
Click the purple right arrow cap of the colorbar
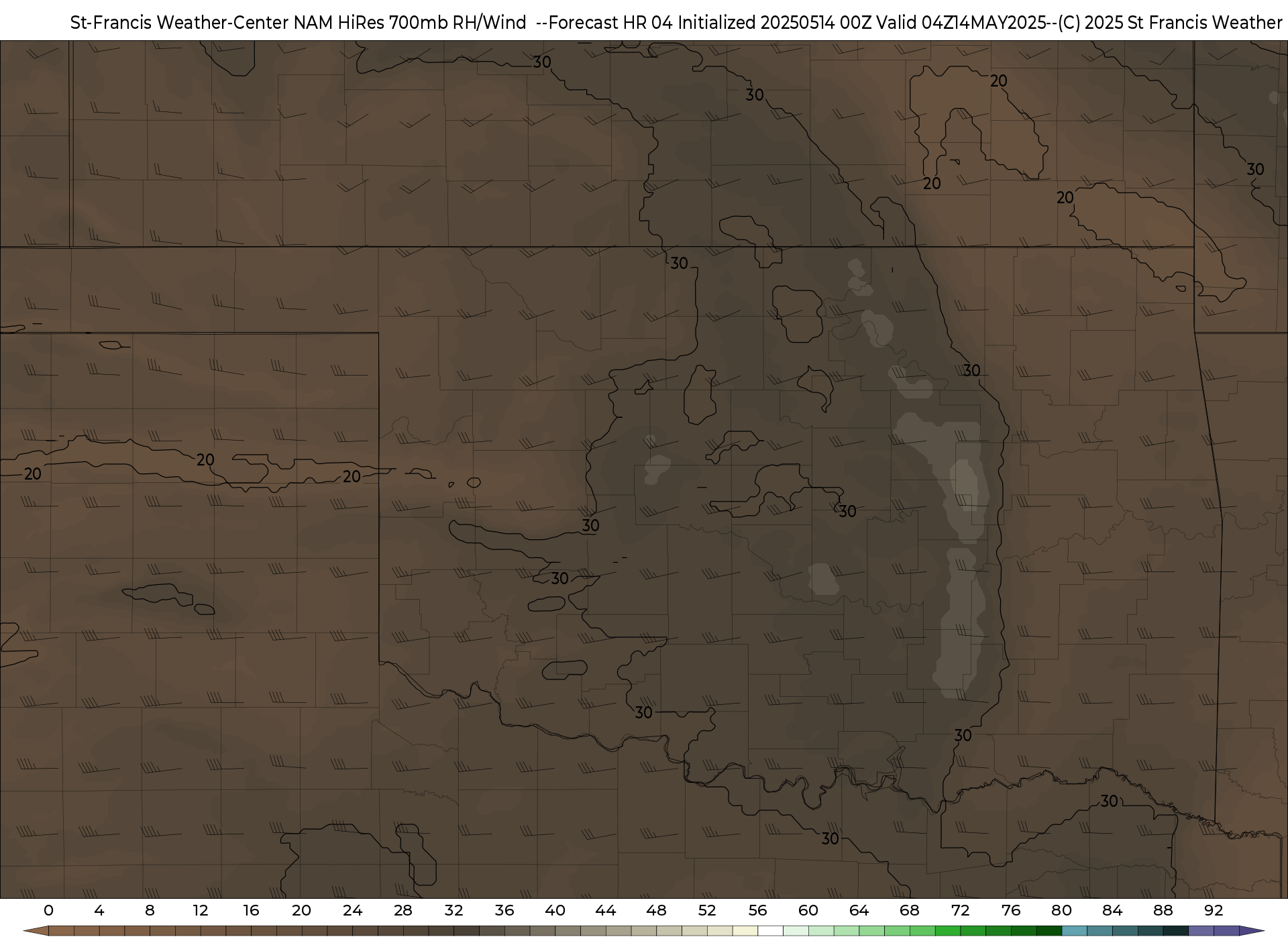click(x=1251, y=931)
